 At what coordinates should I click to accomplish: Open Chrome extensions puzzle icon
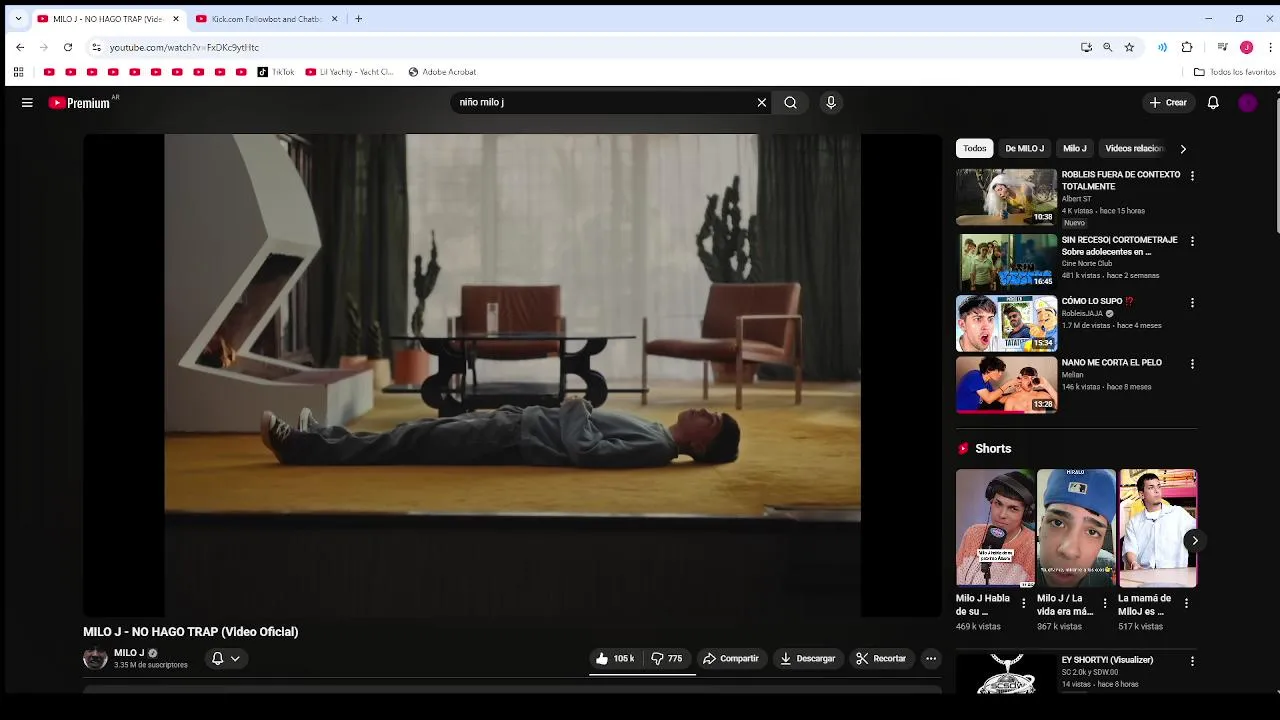(x=1187, y=47)
